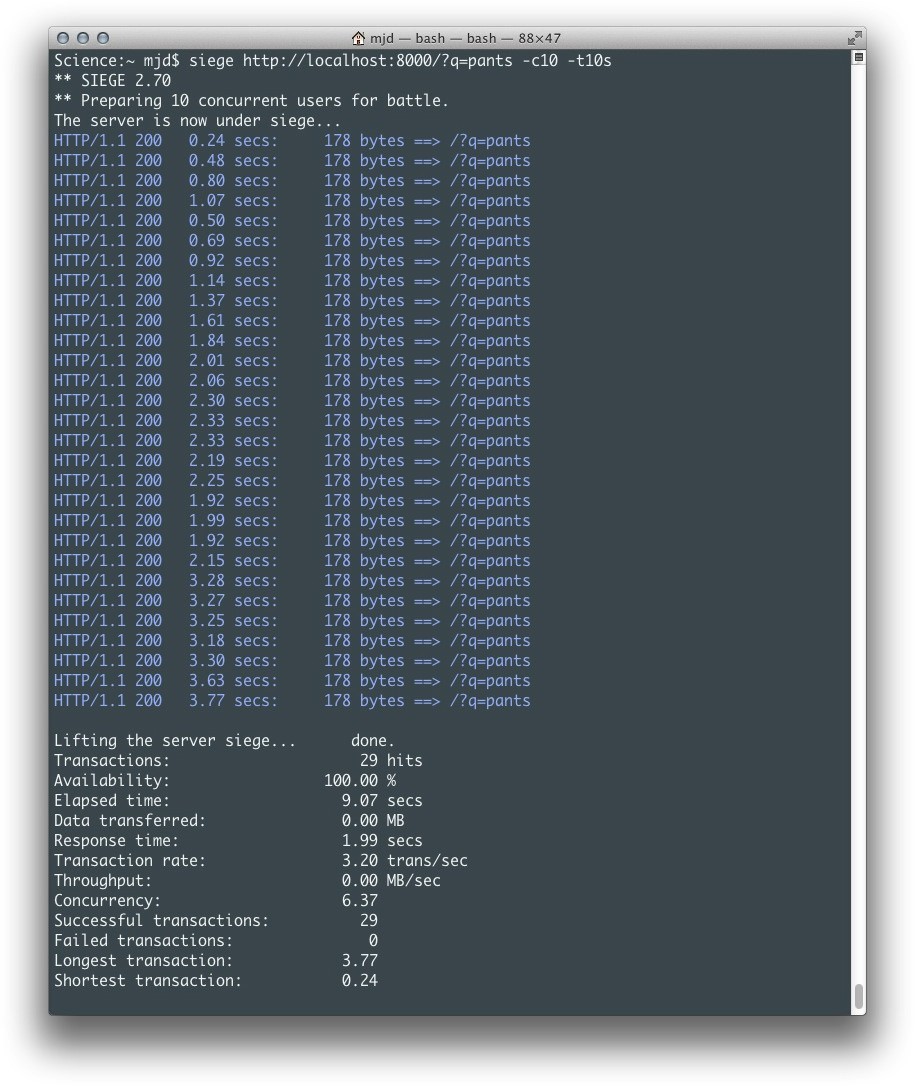
Task: Click the split pane icon above scrollbar
Action: 858,58
